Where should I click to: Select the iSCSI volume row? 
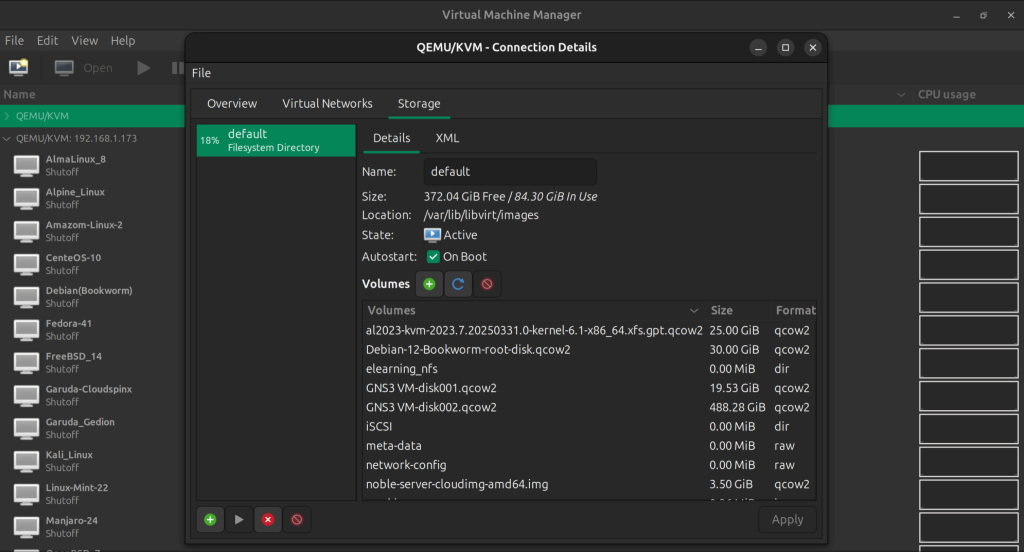589,427
